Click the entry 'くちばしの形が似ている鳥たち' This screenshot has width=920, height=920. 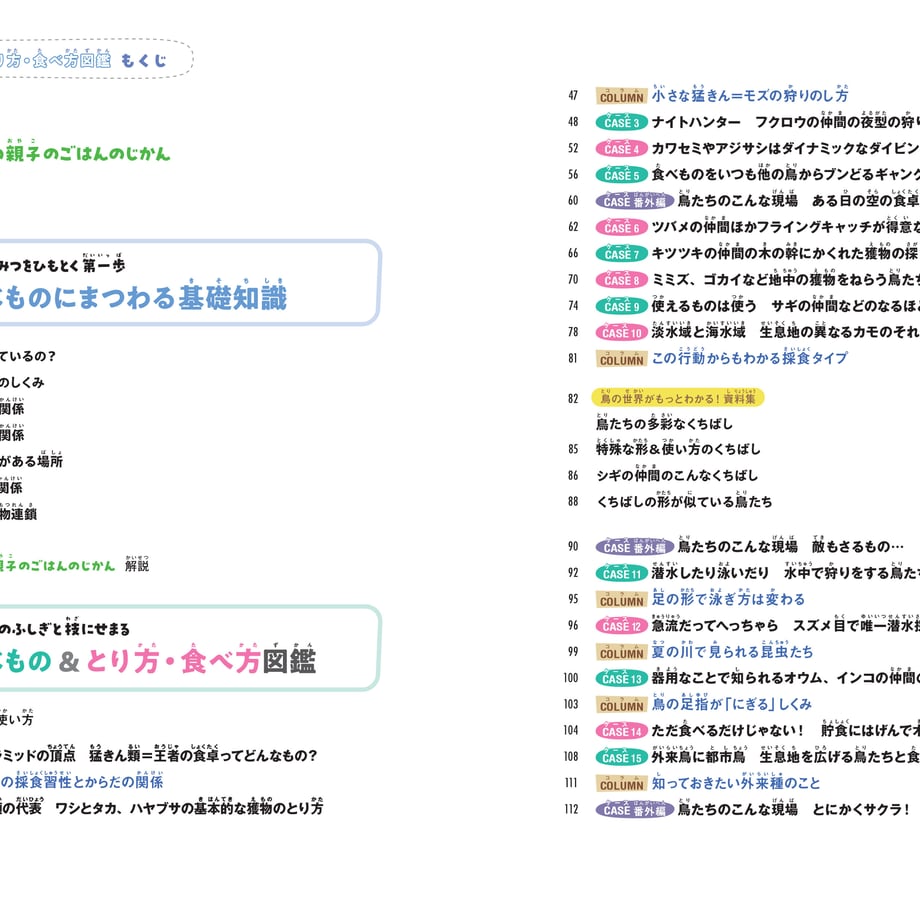[x=684, y=502]
